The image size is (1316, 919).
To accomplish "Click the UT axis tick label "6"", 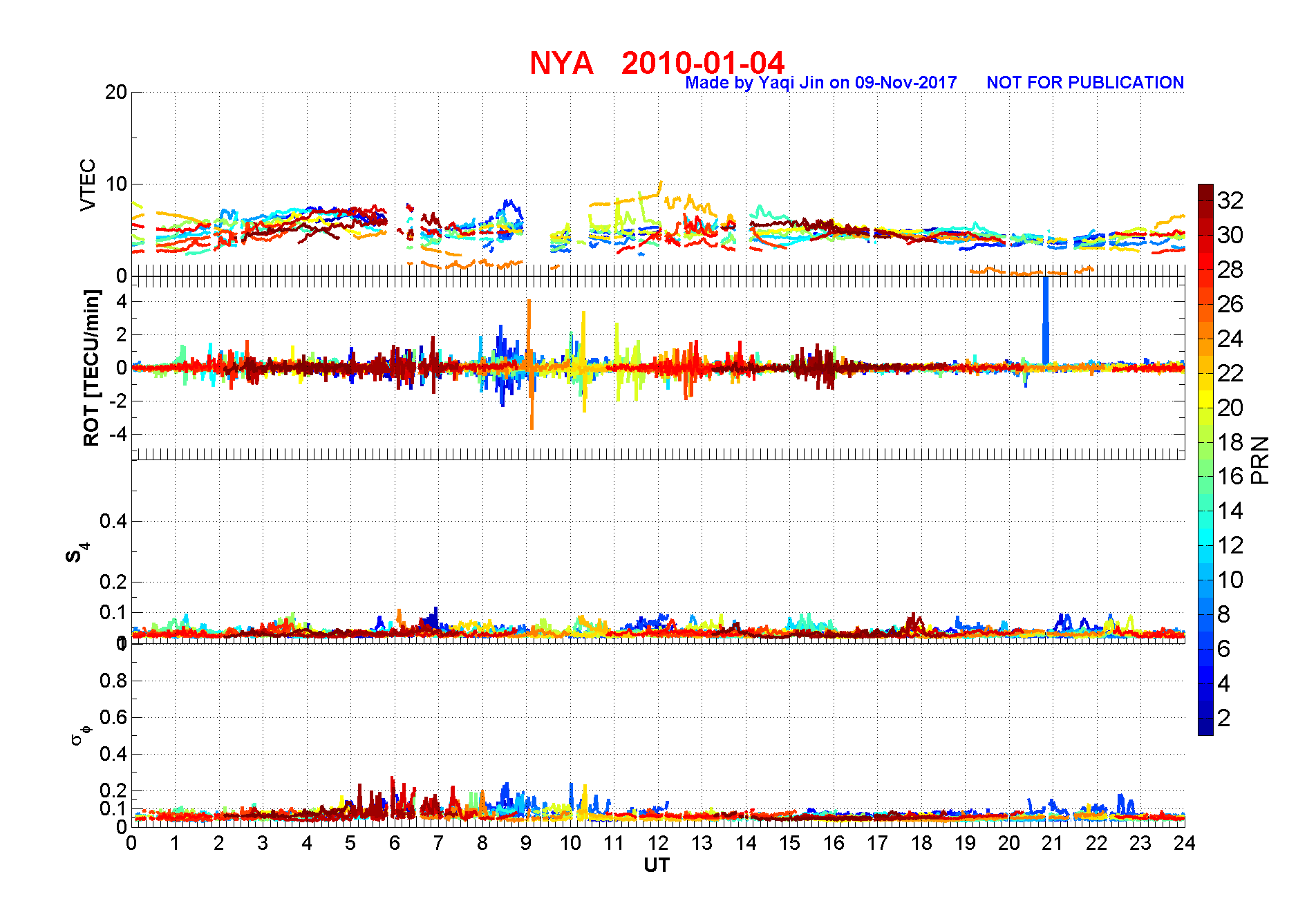I will [x=395, y=843].
